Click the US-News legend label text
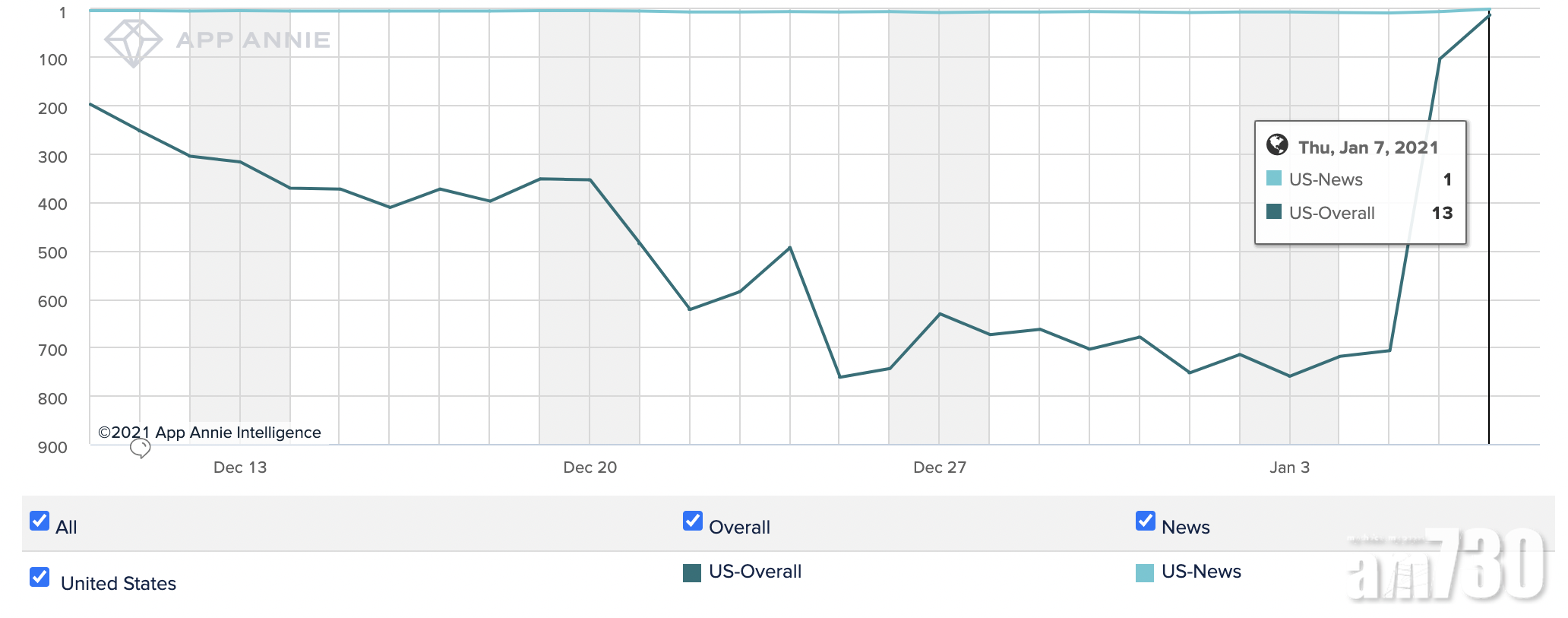The width and height of the screenshot is (1568, 618). click(1201, 572)
